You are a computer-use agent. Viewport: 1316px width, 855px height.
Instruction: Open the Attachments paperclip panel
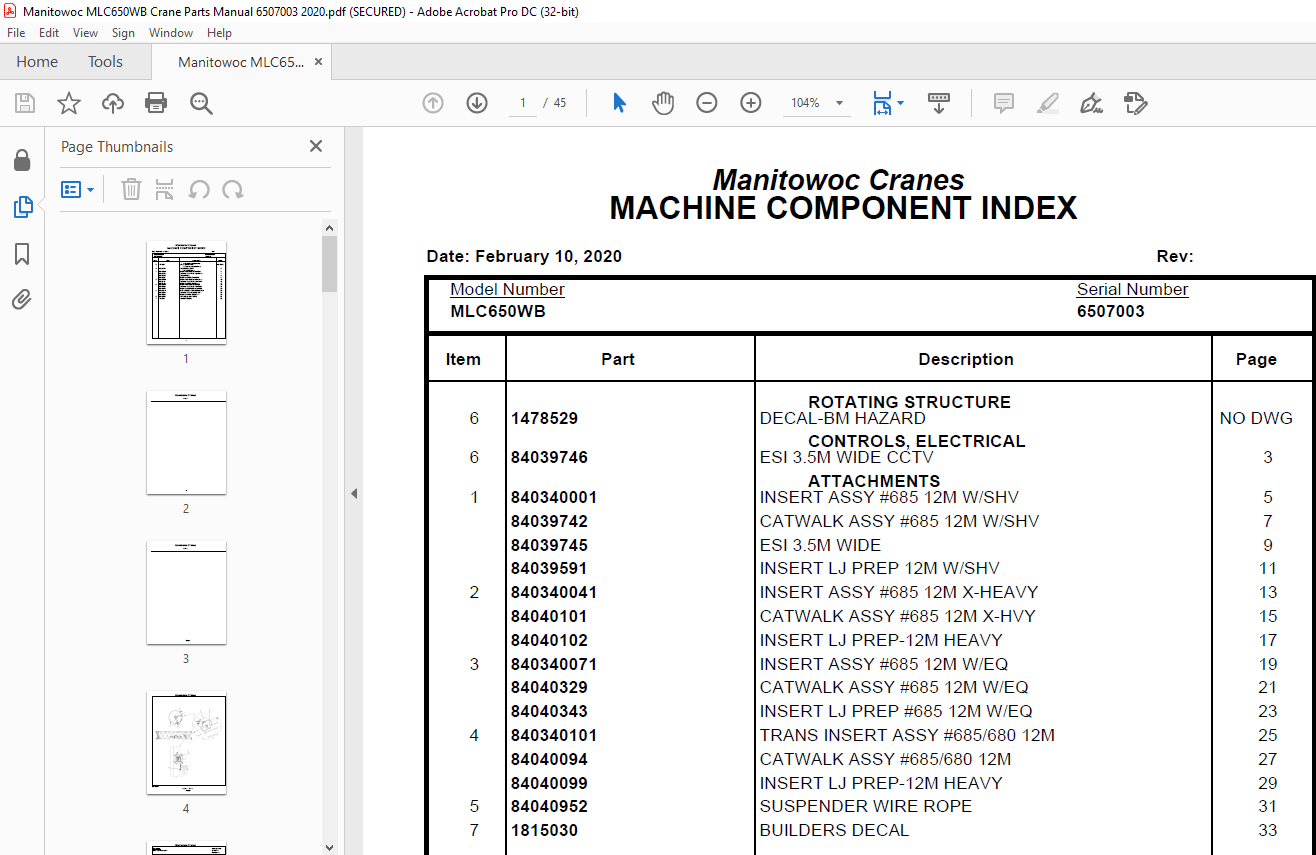click(x=21, y=299)
